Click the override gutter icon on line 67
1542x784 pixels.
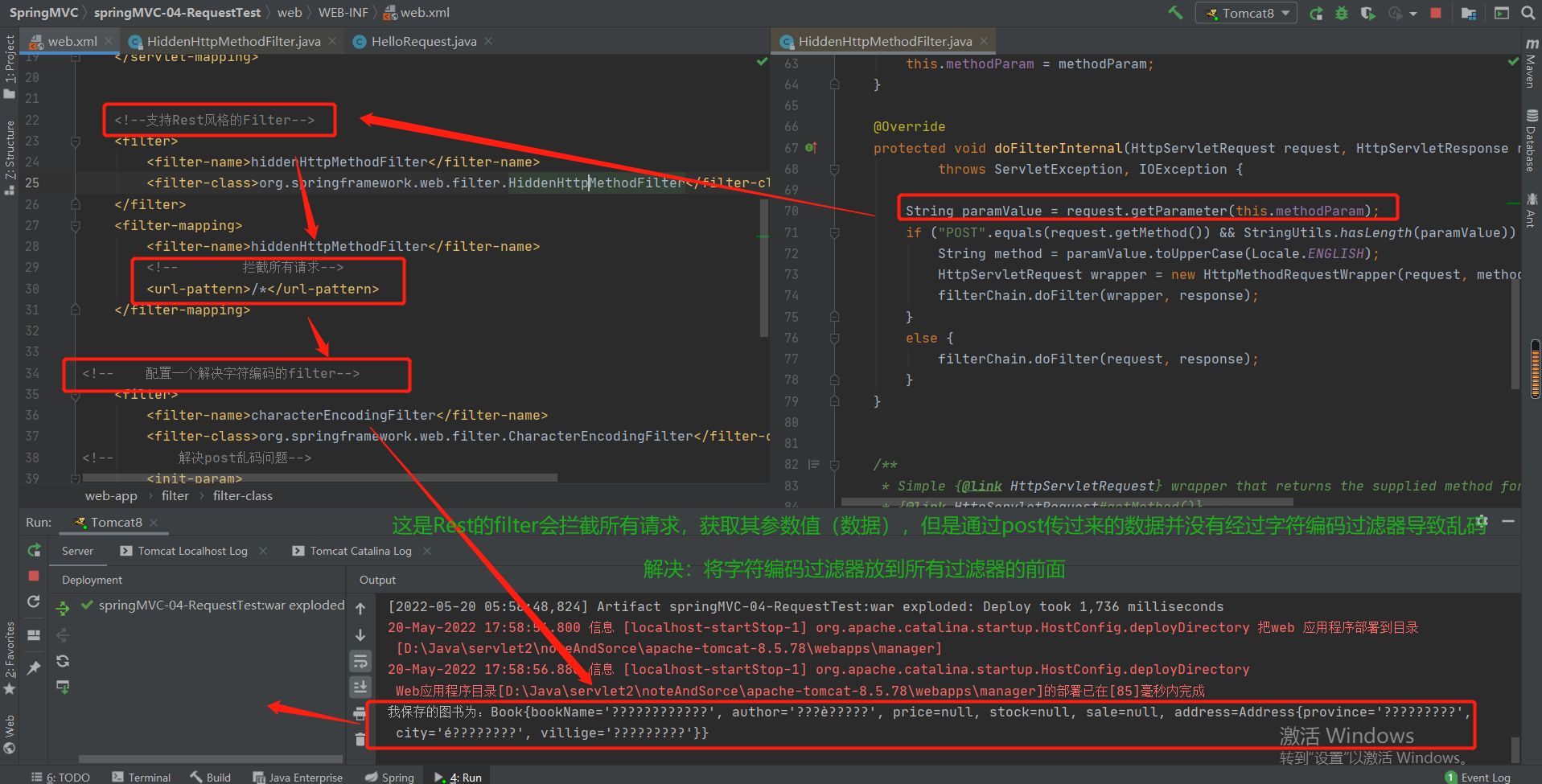[x=811, y=148]
